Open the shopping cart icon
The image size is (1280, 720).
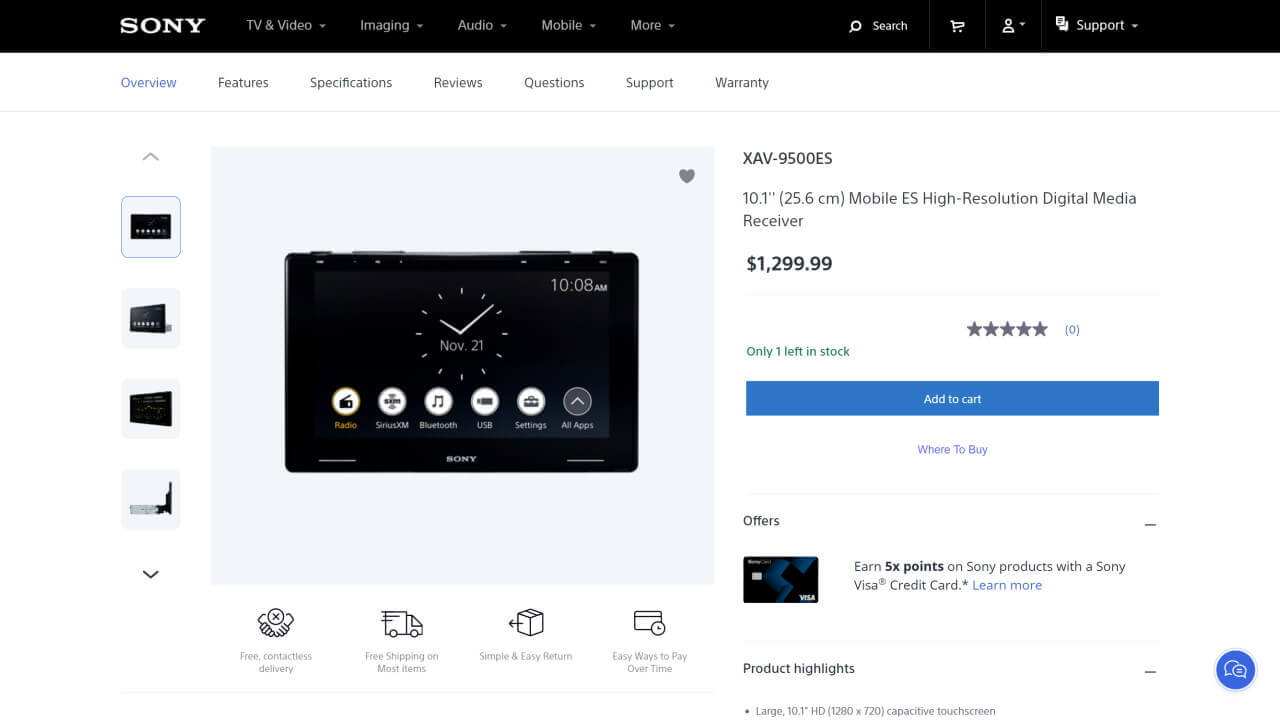[x=957, y=26]
